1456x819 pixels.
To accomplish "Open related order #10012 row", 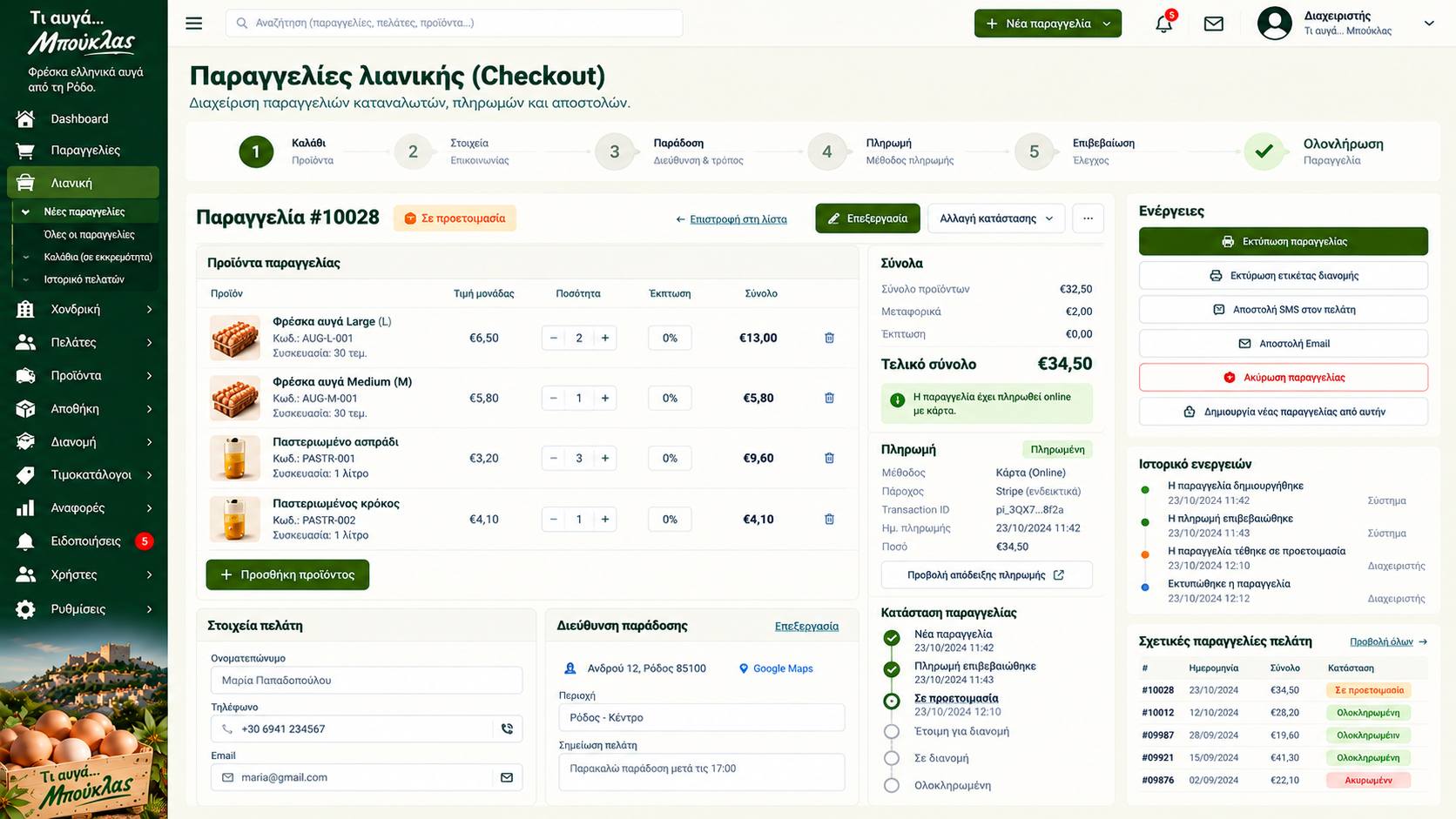I will [1284, 713].
